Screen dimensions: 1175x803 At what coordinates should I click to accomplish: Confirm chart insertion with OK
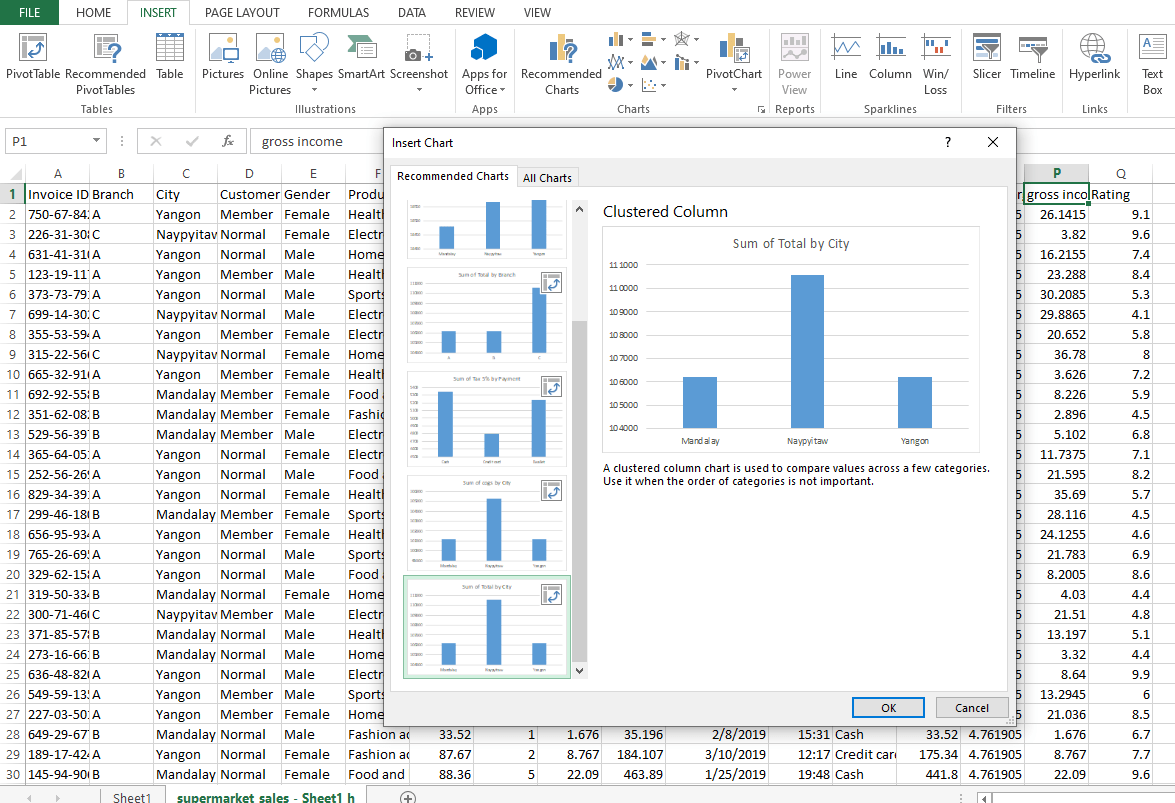[887, 707]
